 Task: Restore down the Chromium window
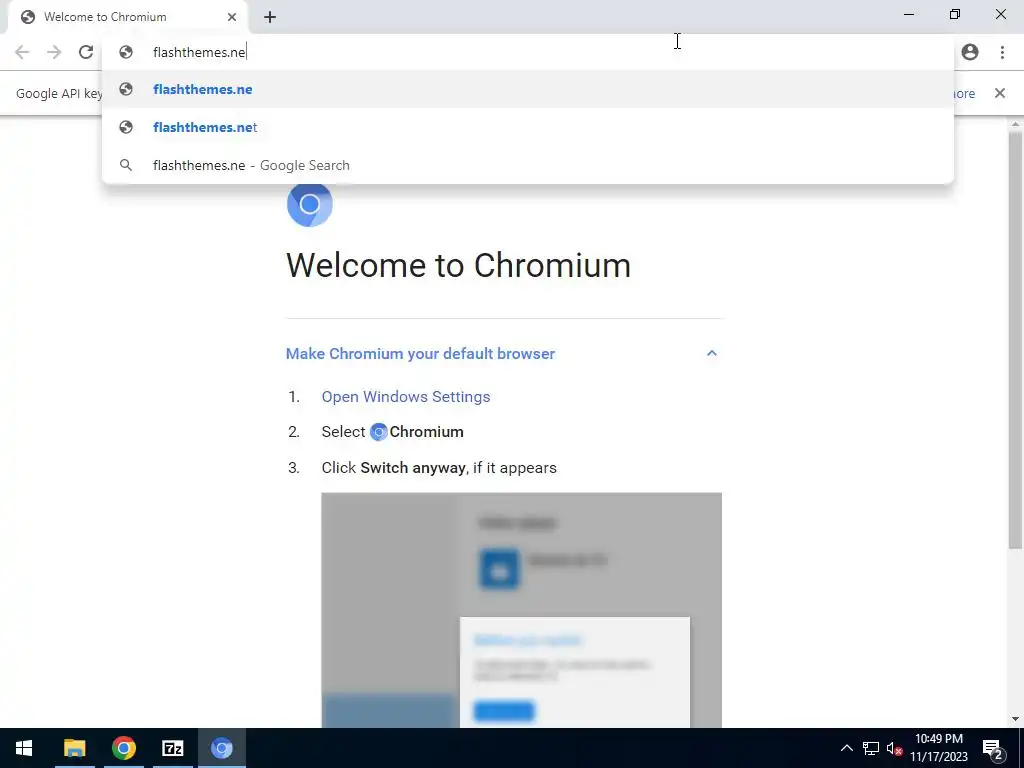point(955,14)
